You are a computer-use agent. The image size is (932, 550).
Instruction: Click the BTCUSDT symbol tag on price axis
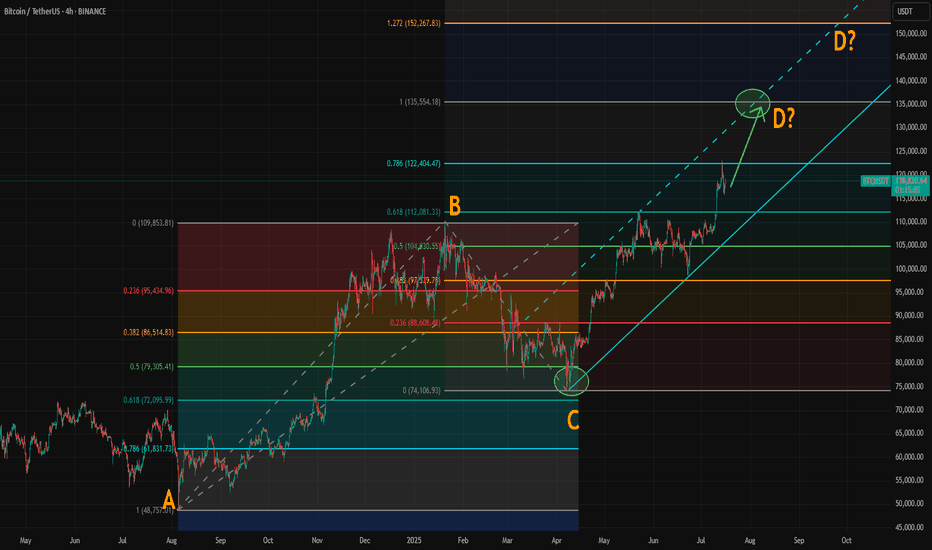click(x=875, y=181)
